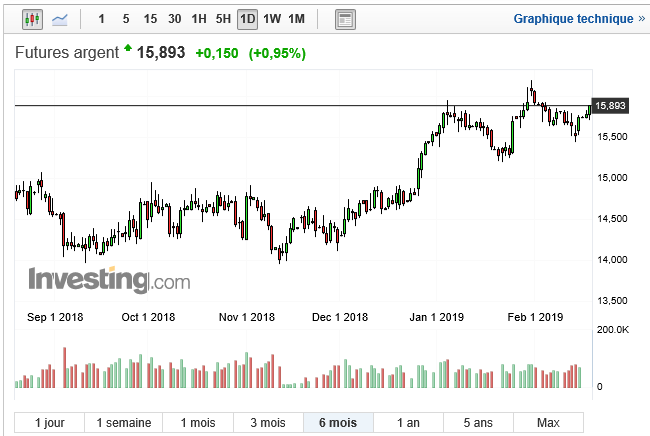Show the 6 mois range

pos(338,423)
